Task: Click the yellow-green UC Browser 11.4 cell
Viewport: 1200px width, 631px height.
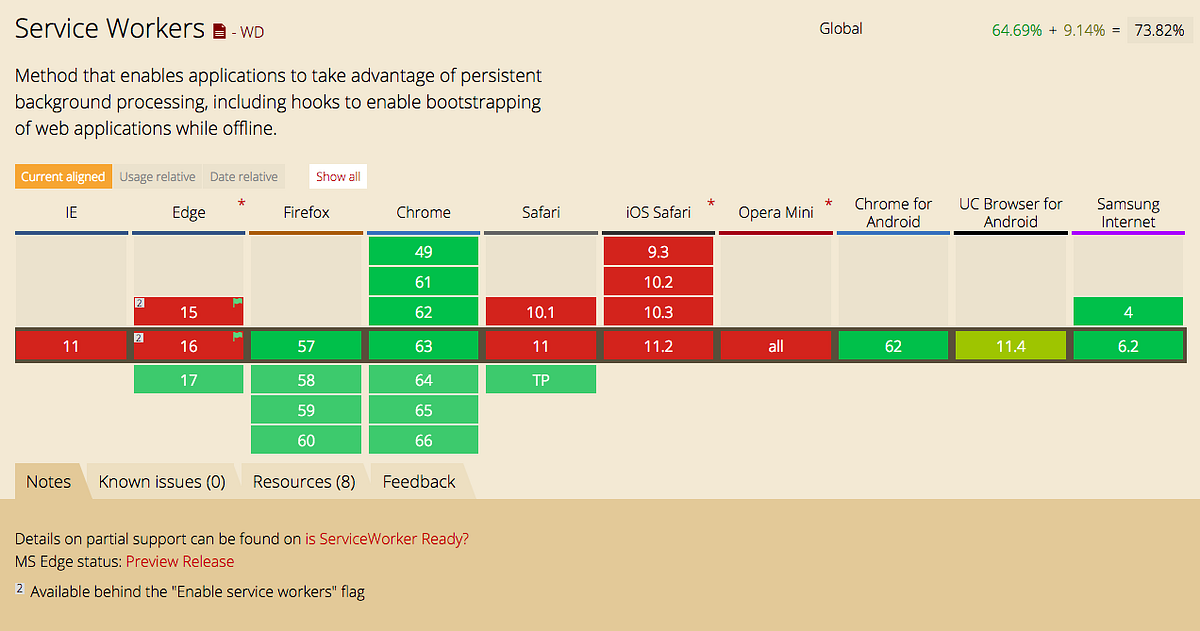Action: coord(1011,346)
